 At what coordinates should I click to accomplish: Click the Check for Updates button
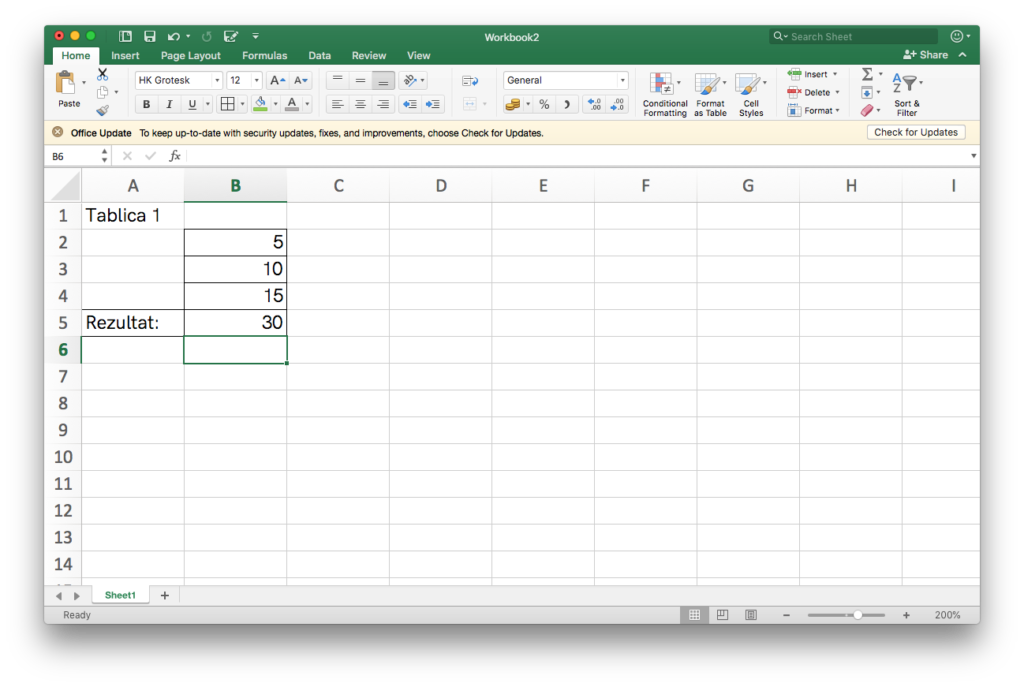coord(915,132)
